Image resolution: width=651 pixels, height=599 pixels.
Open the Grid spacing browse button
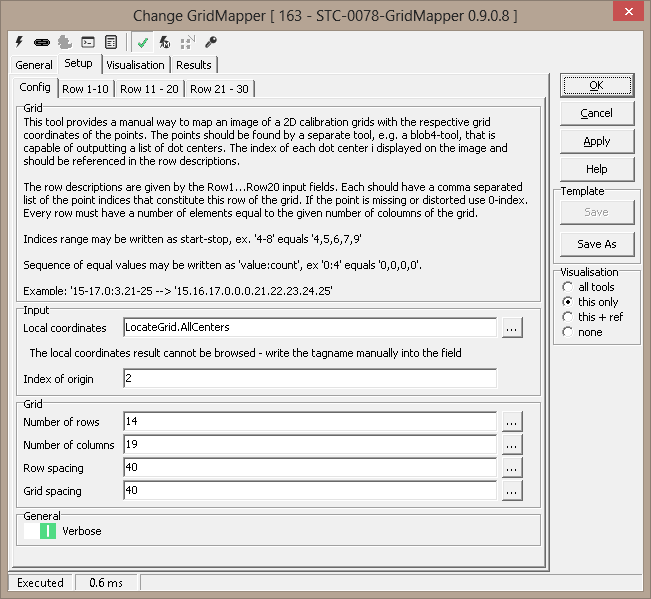tap(511, 491)
